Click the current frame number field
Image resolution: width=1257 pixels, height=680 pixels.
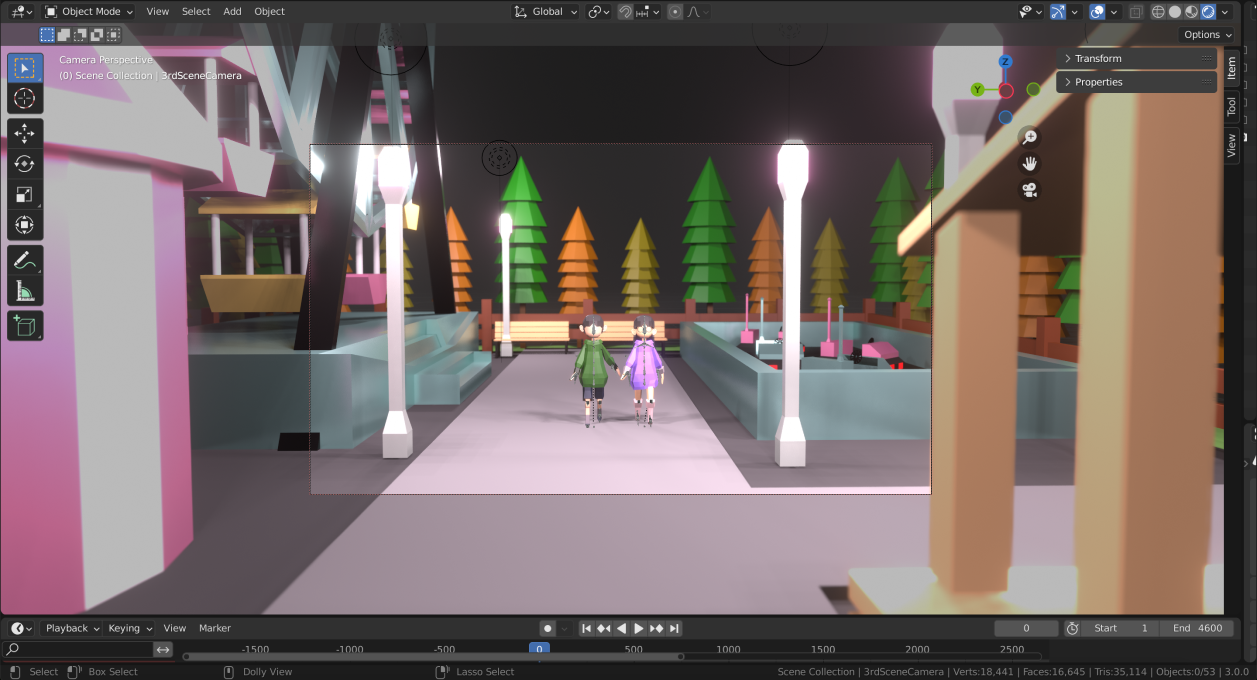pos(1026,628)
